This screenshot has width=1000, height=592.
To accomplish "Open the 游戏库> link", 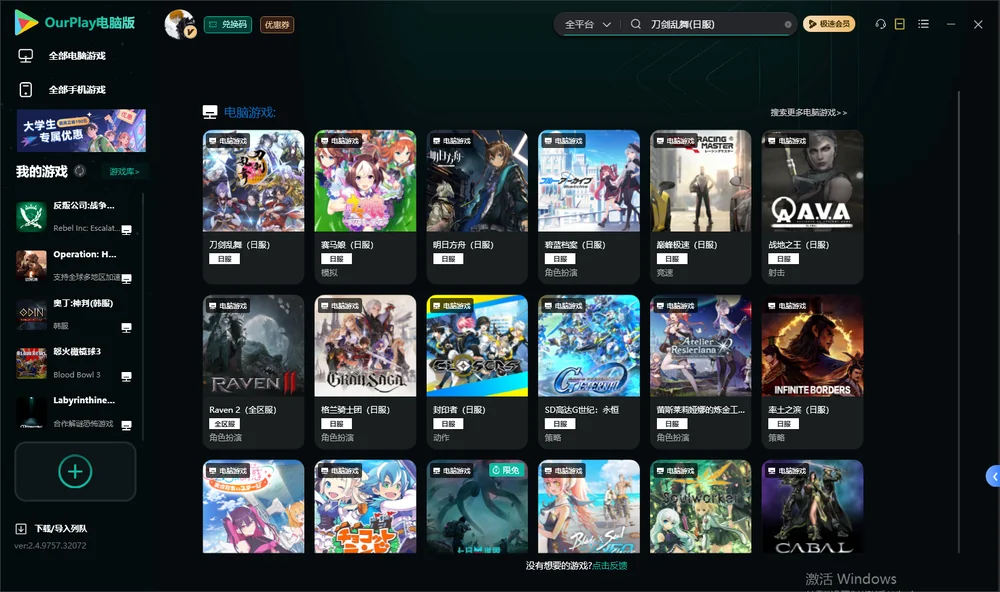I will point(124,172).
